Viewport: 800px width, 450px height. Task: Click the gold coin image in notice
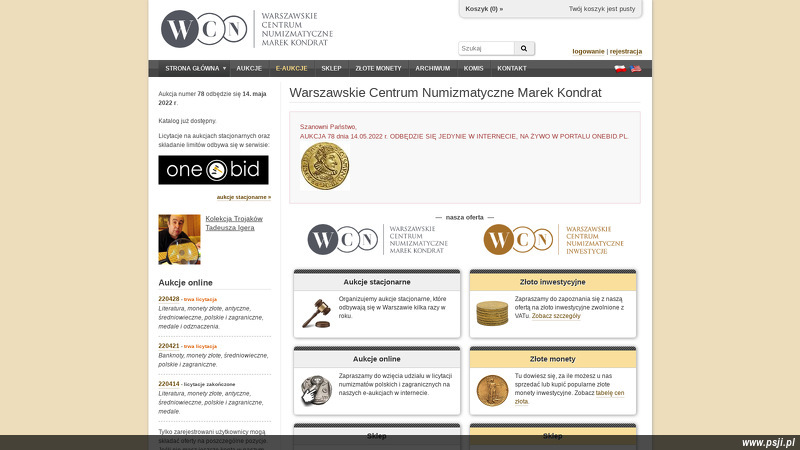(324, 166)
